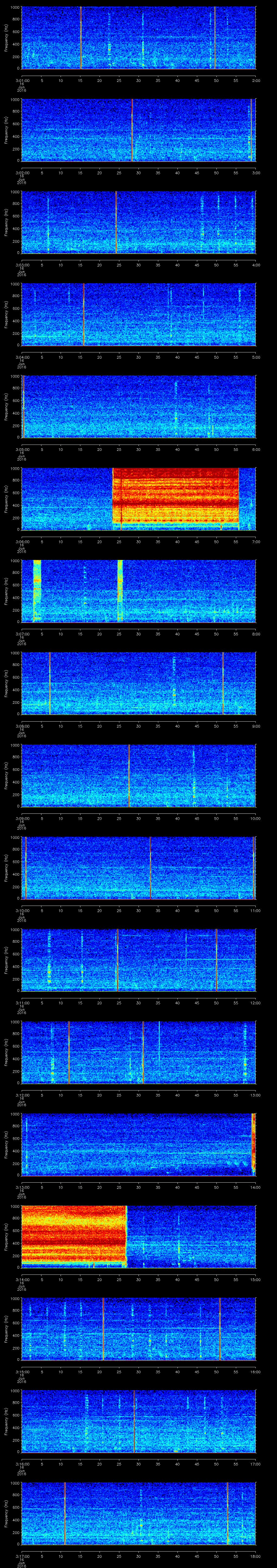Click the '3:01:00' start time label
The height and width of the screenshot is (1568, 277).
[22, 80]
